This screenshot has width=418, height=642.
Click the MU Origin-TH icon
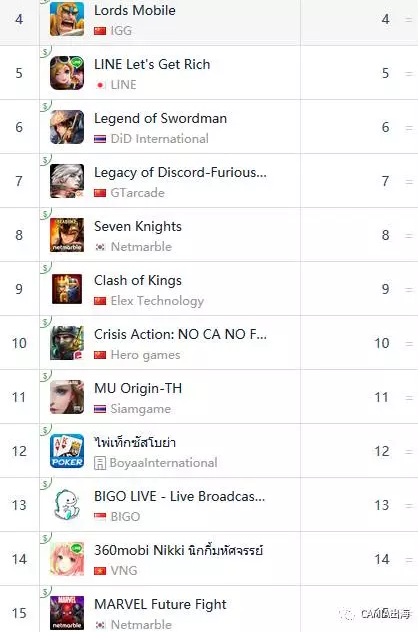point(67,397)
